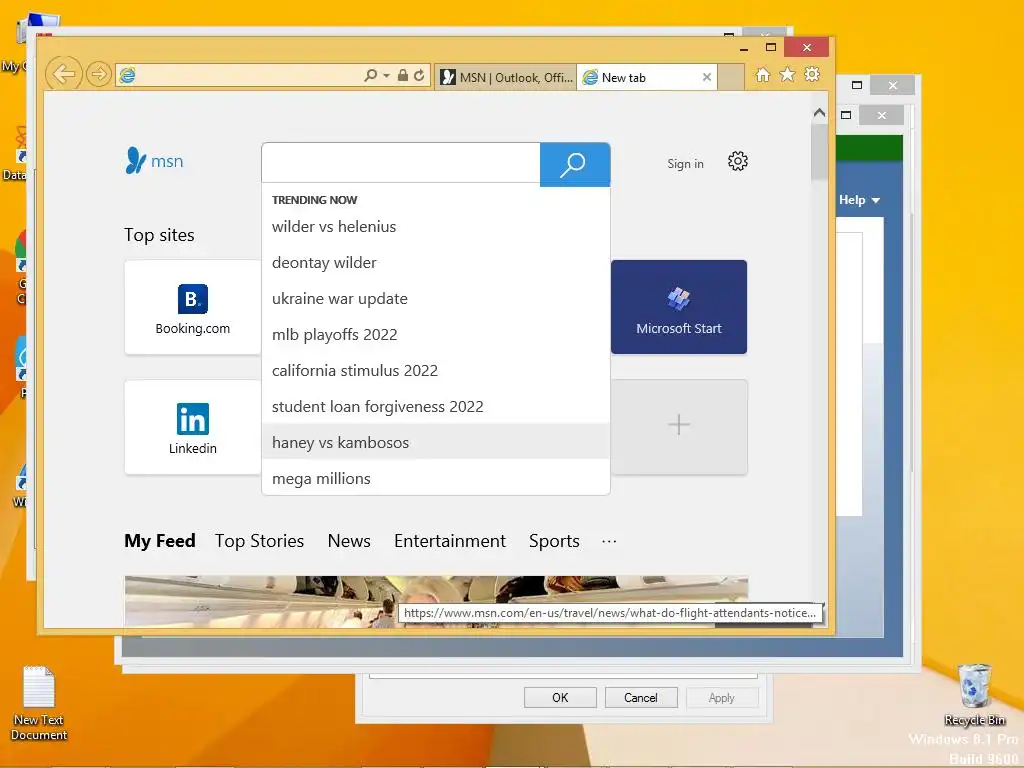The height and width of the screenshot is (768, 1024).
Task: Select trending search 'student loan forgiveness 2022'
Action: click(x=436, y=406)
